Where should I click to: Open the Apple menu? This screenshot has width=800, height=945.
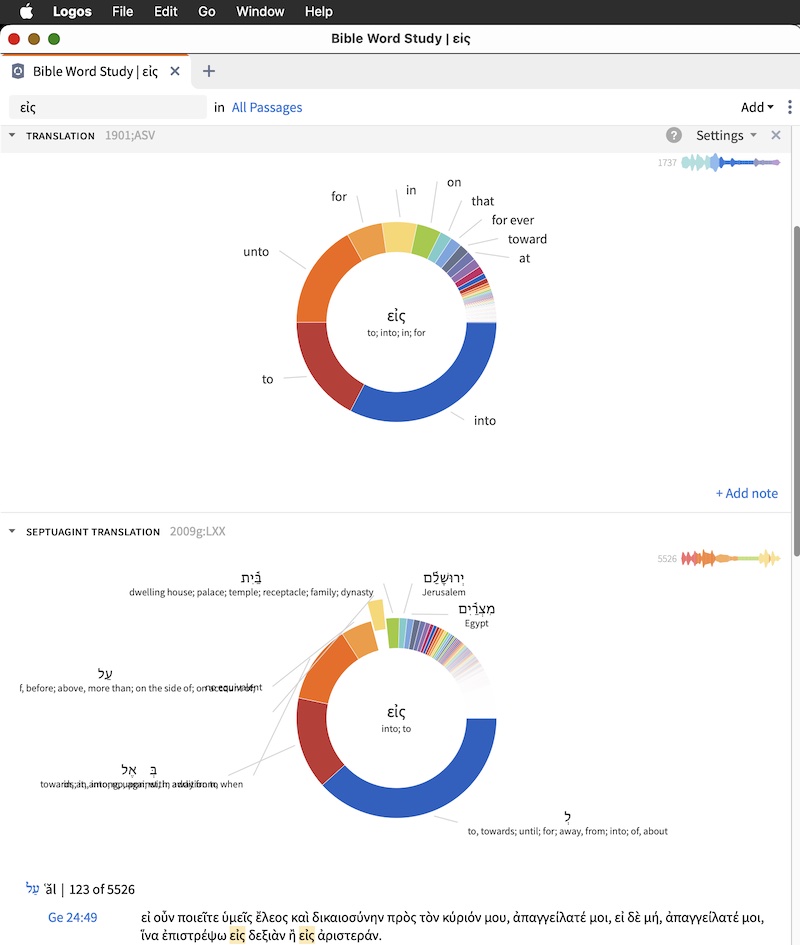tap(26, 11)
